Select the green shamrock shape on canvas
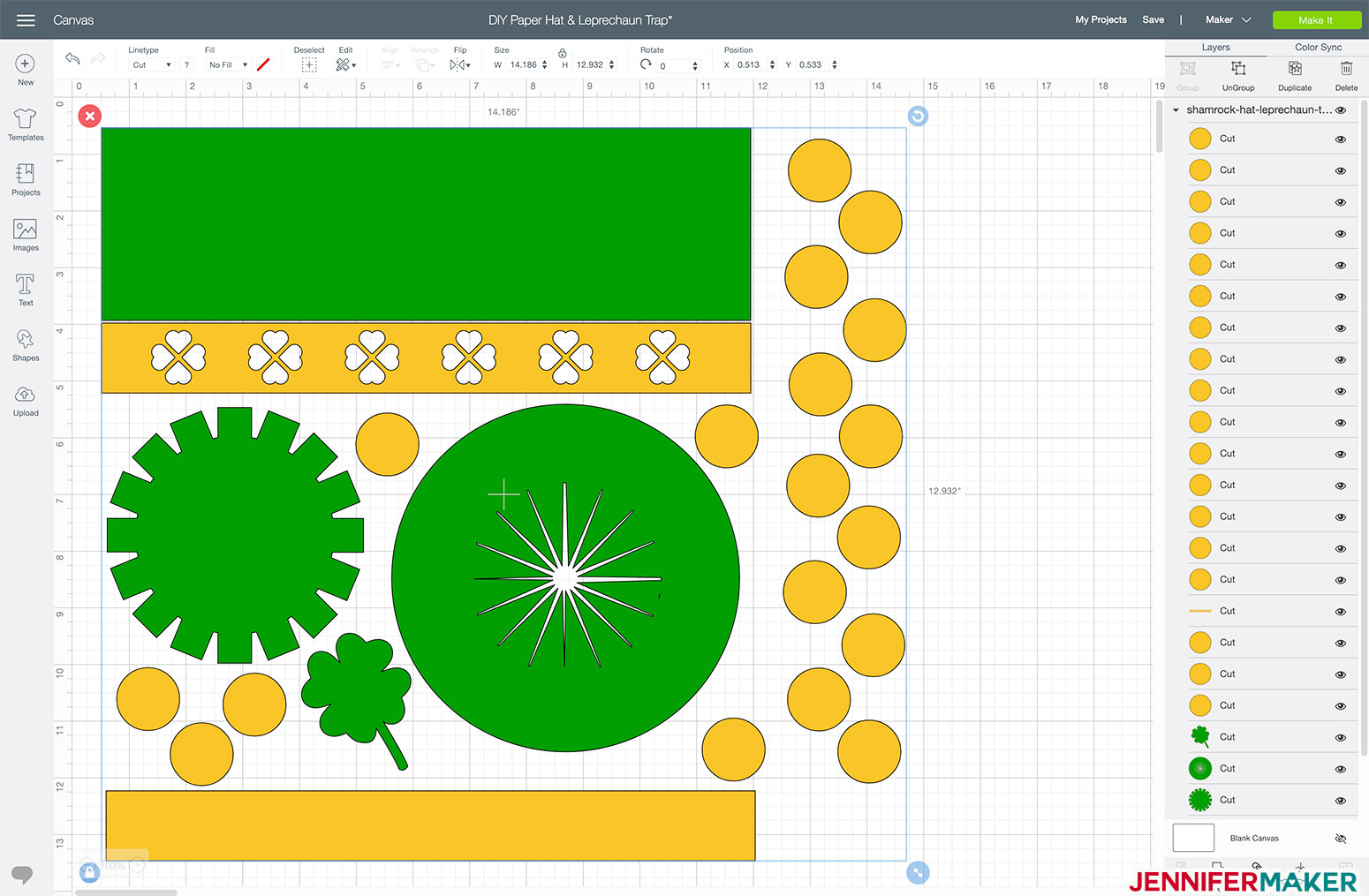 click(356, 701)
